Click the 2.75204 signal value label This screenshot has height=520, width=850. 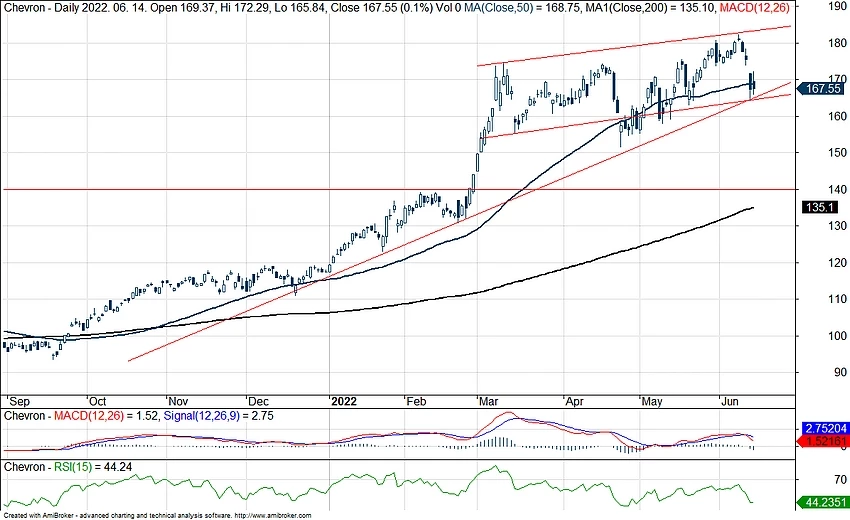(826, 428)
